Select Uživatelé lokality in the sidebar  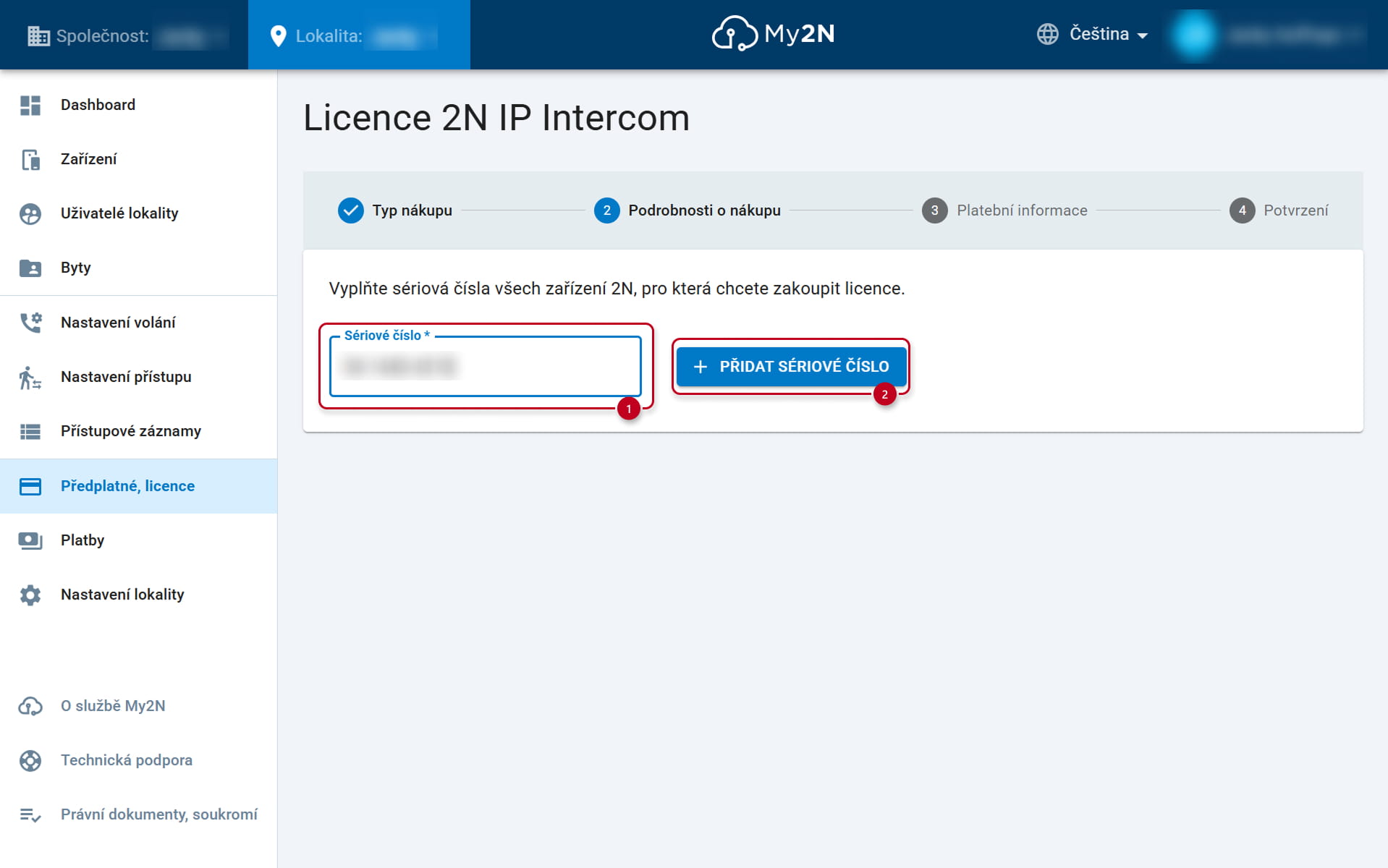[138, 213]
